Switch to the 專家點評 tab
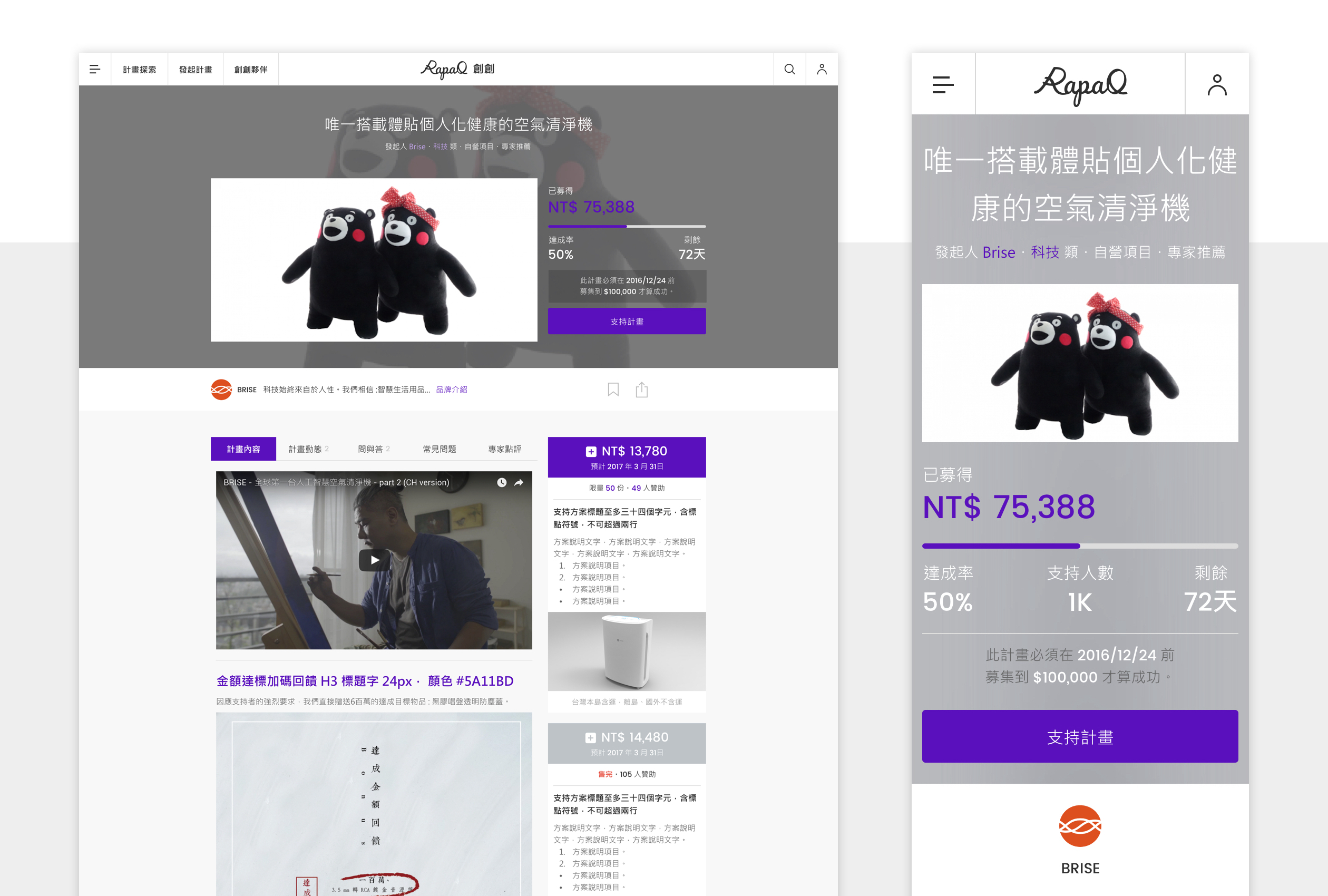This screenshot has height=896, width=1328. pos(504,449)
